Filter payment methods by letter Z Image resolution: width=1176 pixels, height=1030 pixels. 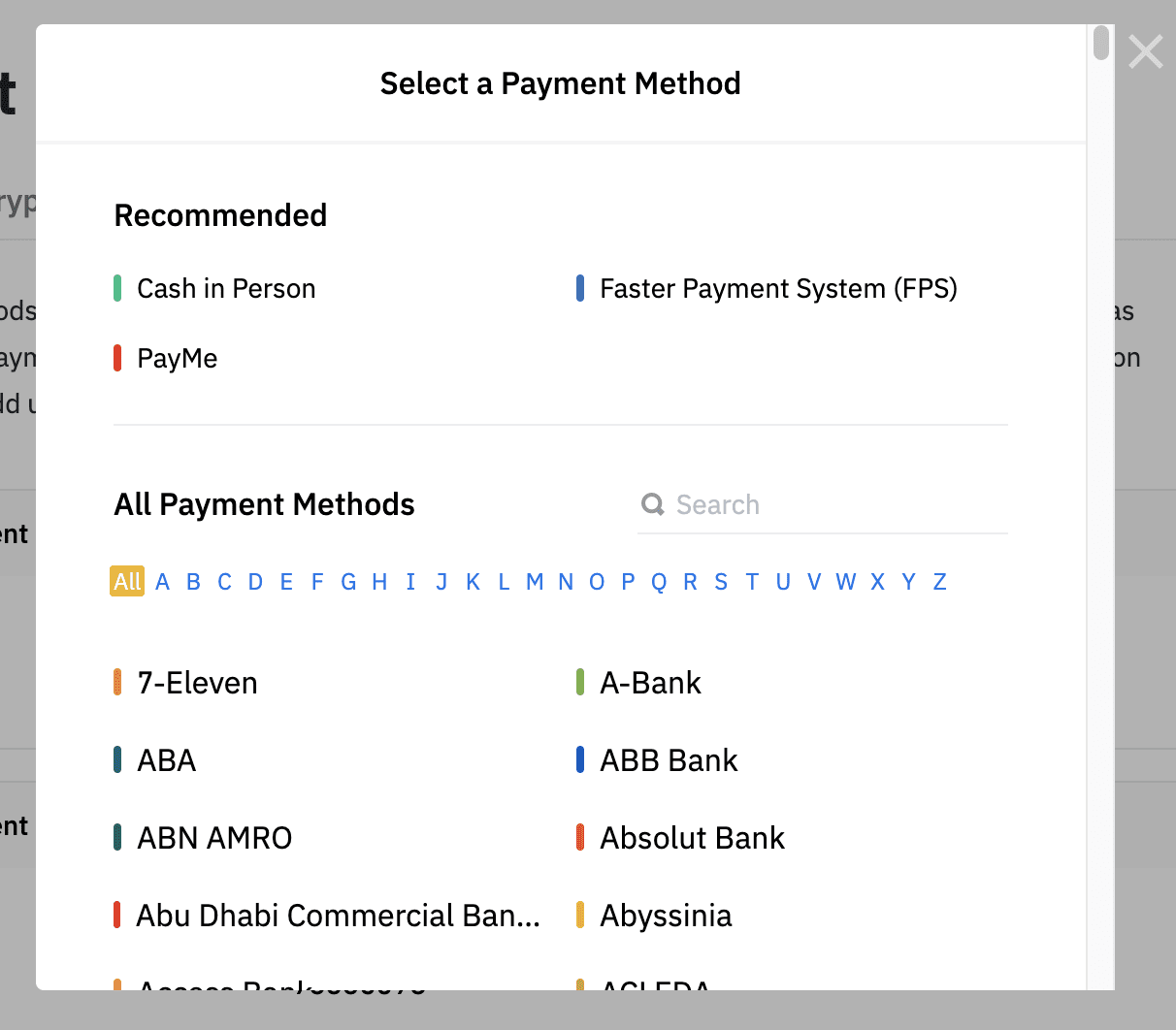click(x=939, y=581)
